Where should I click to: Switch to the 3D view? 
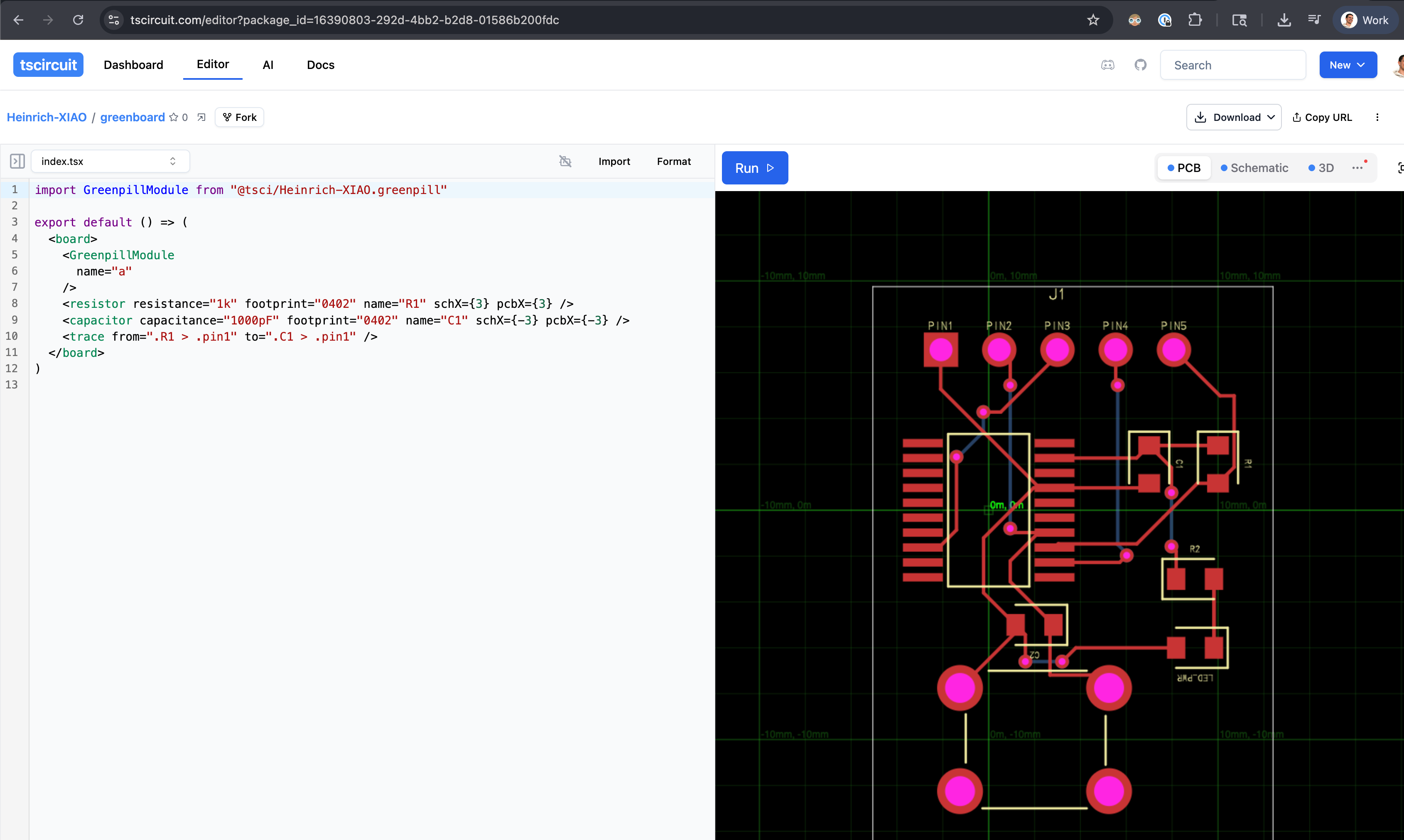click(1321, 168)
